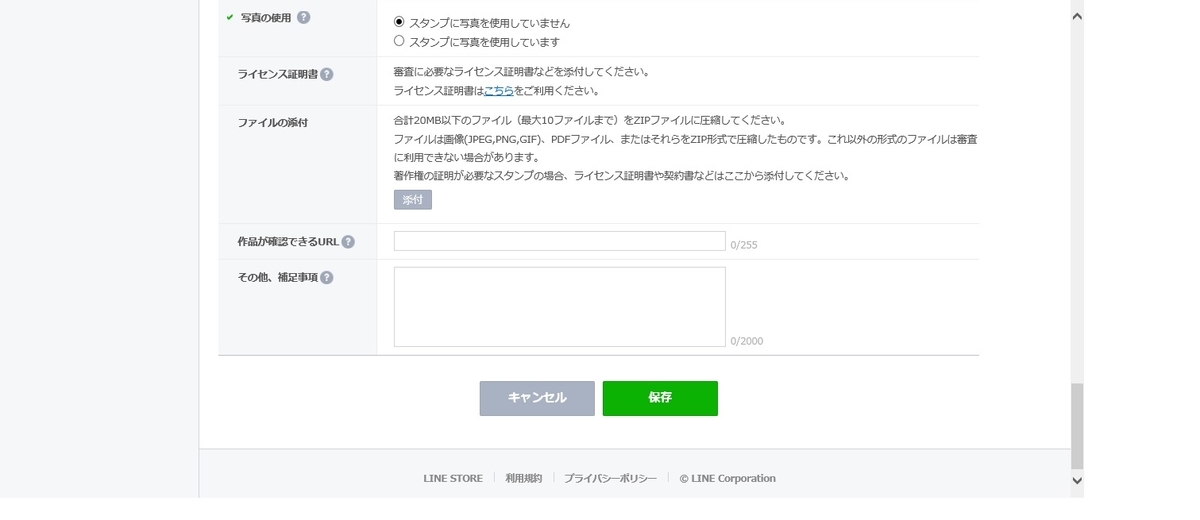The width and height of the screenshot is (1200, 520).
Task: Click the scrollbar up arrow
Action: [x=1077, y=17]
